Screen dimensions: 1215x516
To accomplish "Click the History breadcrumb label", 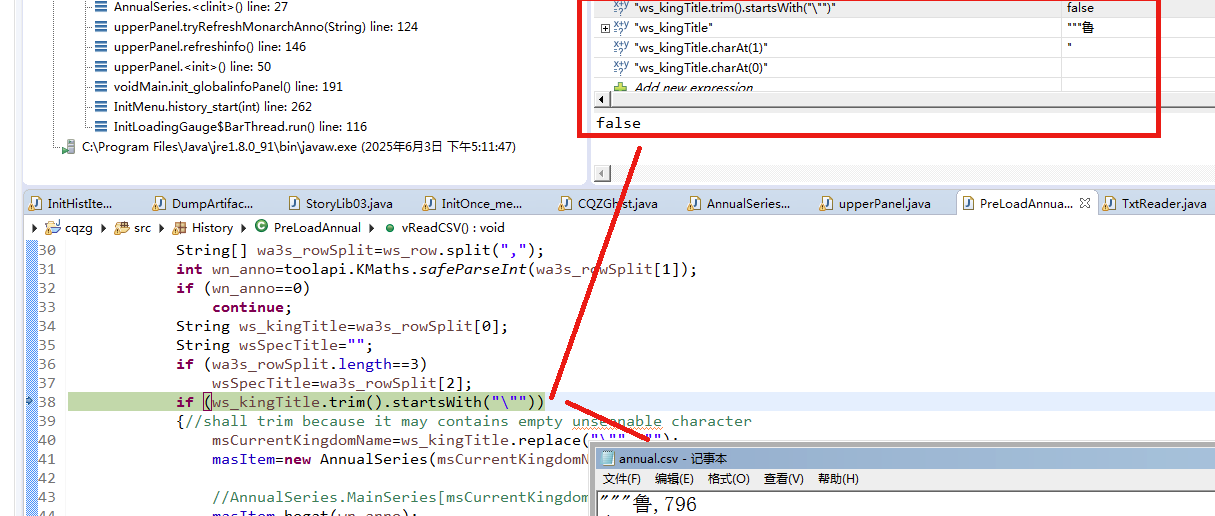I will 213,228.
